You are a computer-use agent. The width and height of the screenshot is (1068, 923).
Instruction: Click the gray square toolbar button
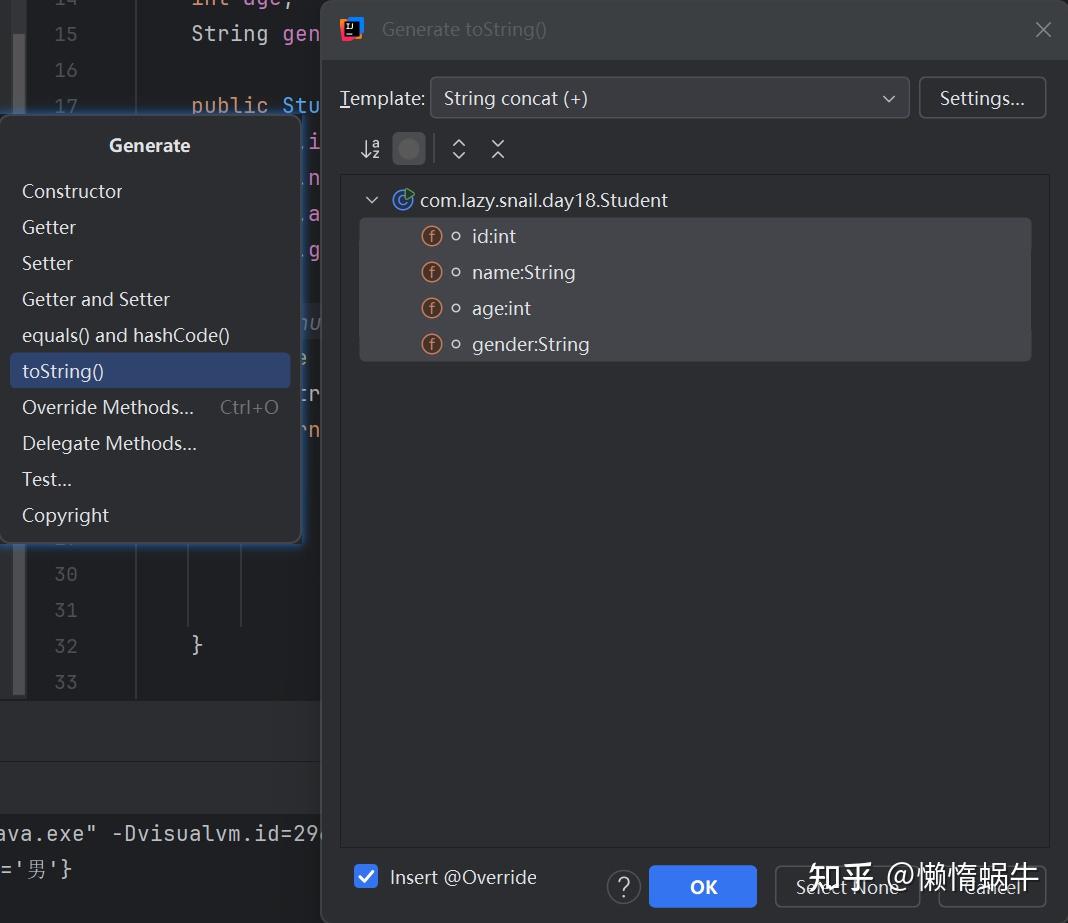[409, 148]
